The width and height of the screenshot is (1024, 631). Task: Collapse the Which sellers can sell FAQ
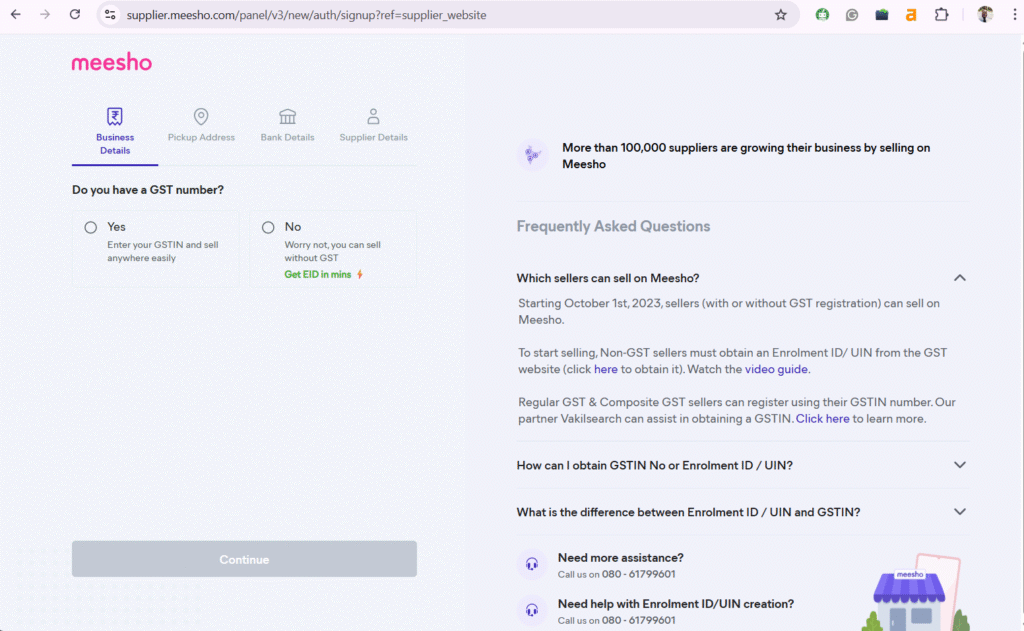click(959, 278)
